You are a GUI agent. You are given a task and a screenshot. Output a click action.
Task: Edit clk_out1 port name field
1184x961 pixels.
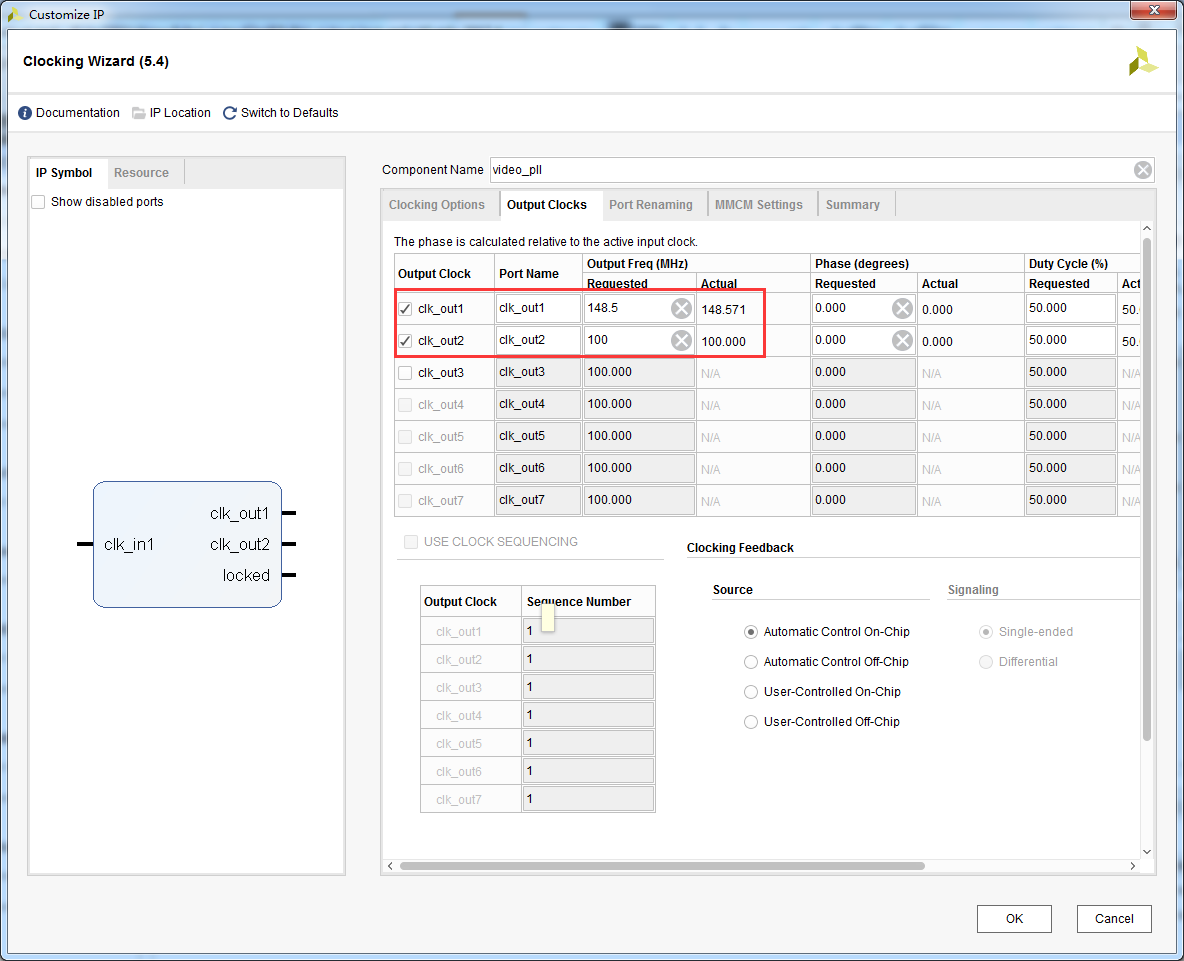(538, 308)
